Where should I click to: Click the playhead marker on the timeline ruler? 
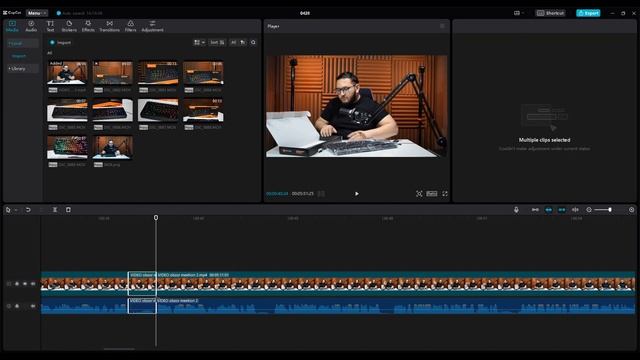(x=156, y=218)
